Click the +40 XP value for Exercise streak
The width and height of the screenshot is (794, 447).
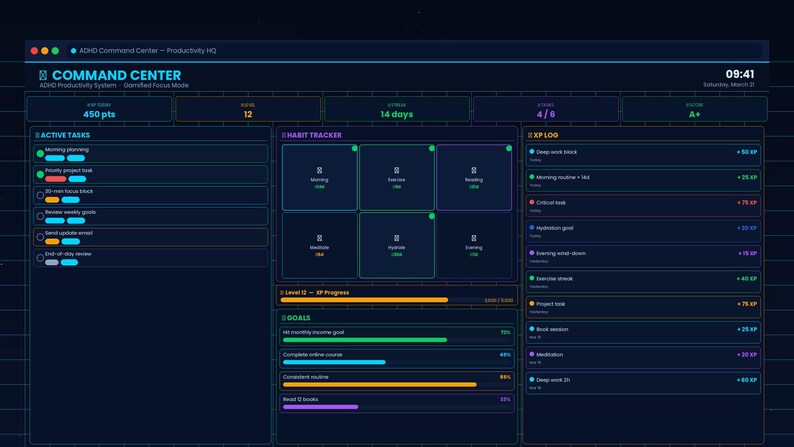[747, 278]
